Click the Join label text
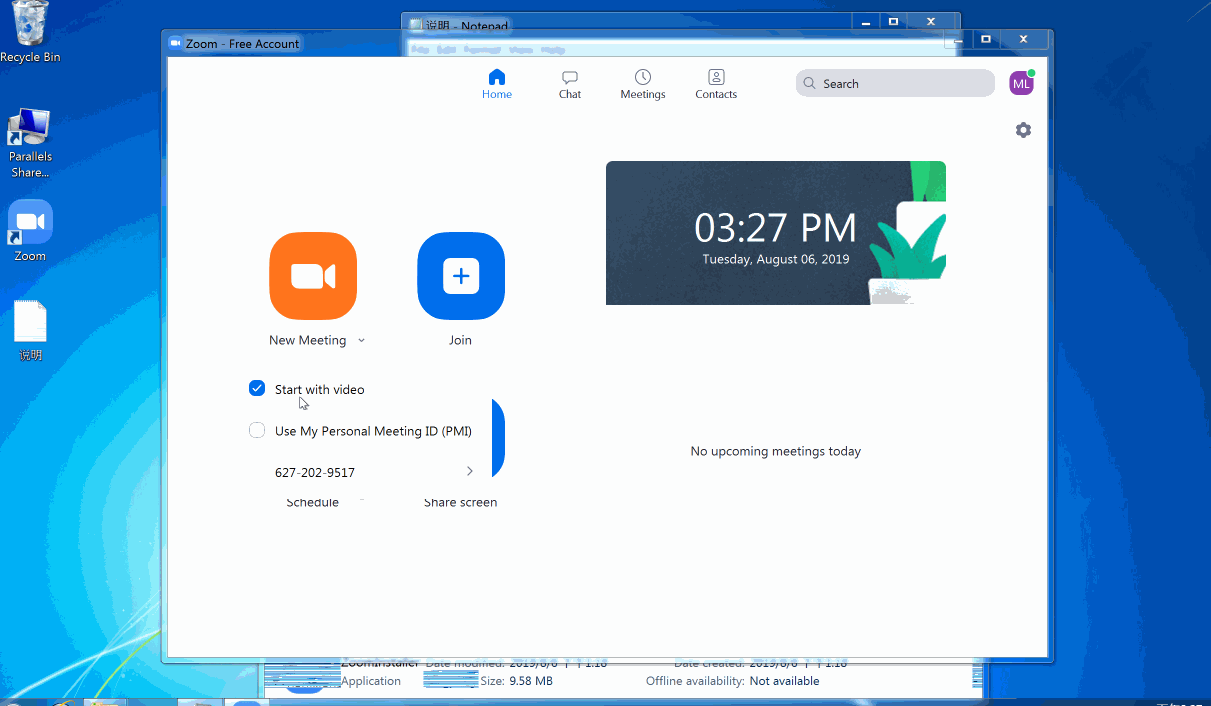 click(460, 340)
